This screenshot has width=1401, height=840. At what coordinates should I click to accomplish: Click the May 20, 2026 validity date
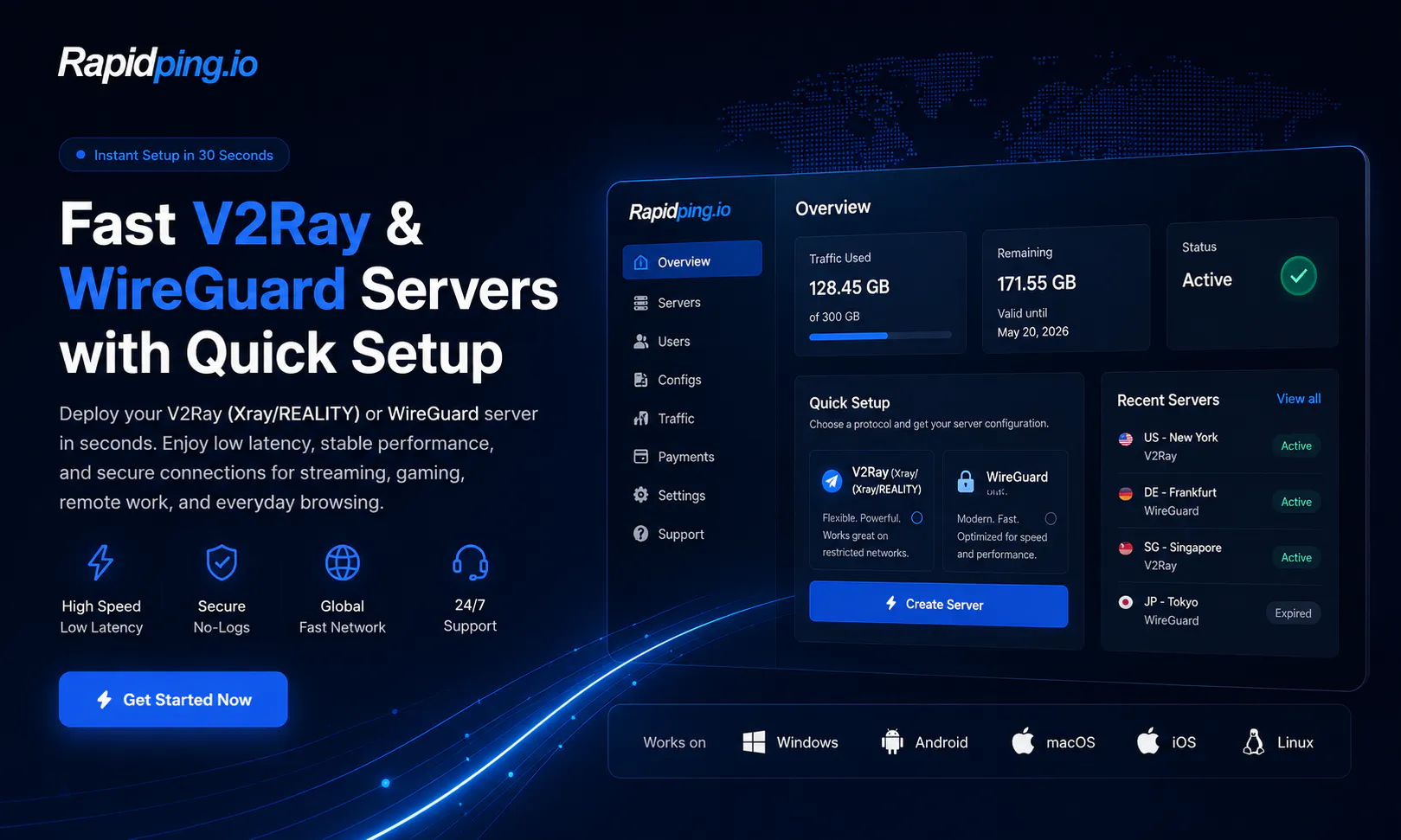[x=1032, y=332]
